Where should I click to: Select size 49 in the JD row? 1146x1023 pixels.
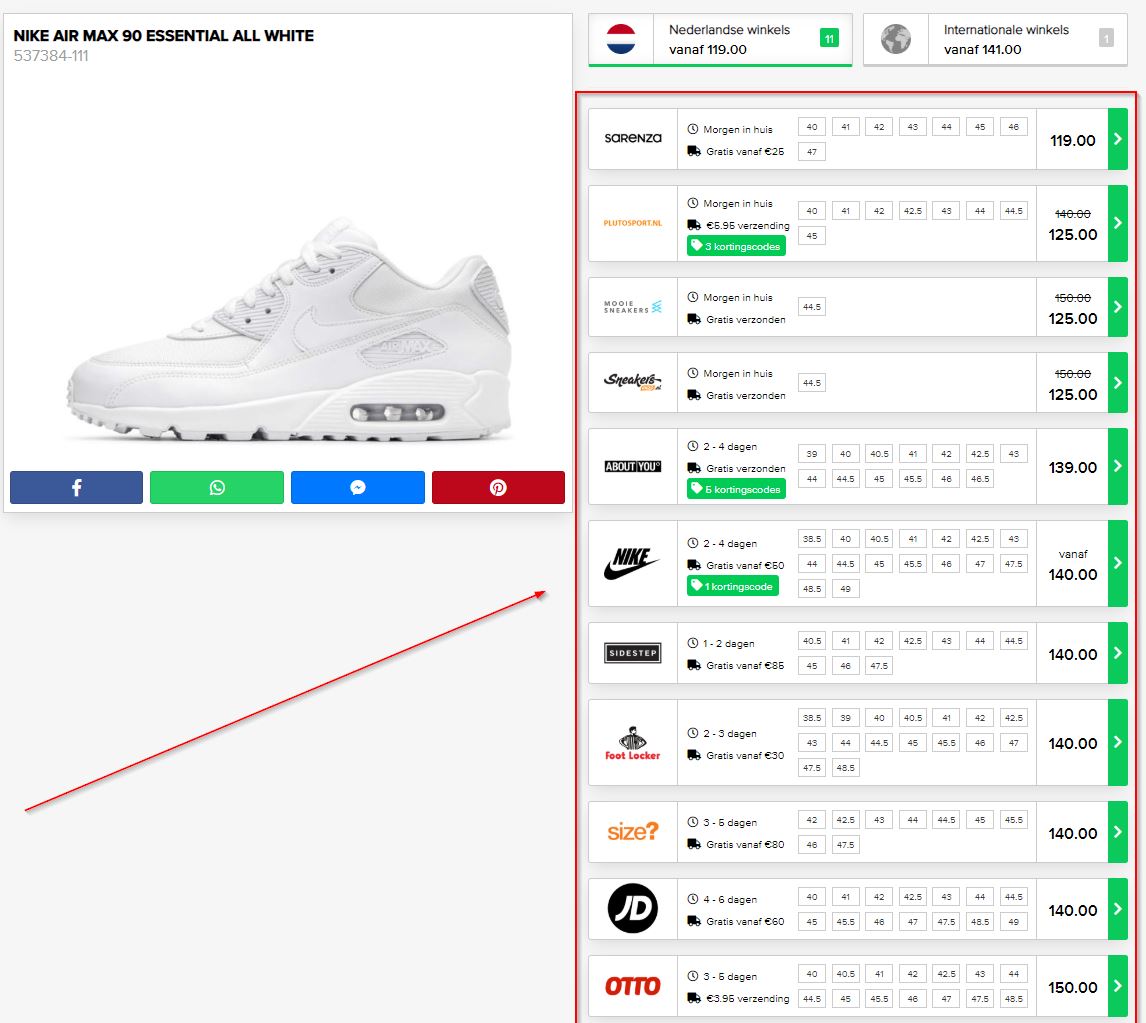(x=1014, y=921)
